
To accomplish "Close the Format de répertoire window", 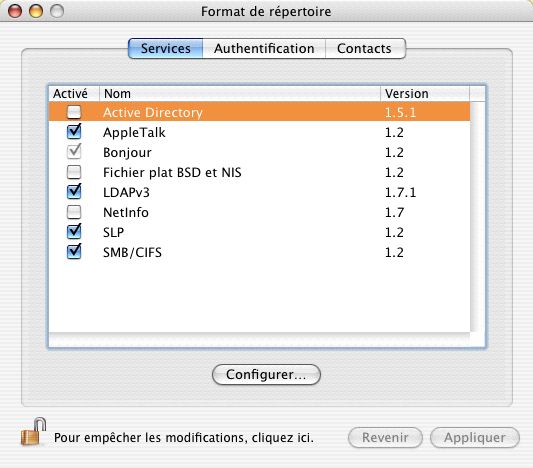I will click(15, 11).
